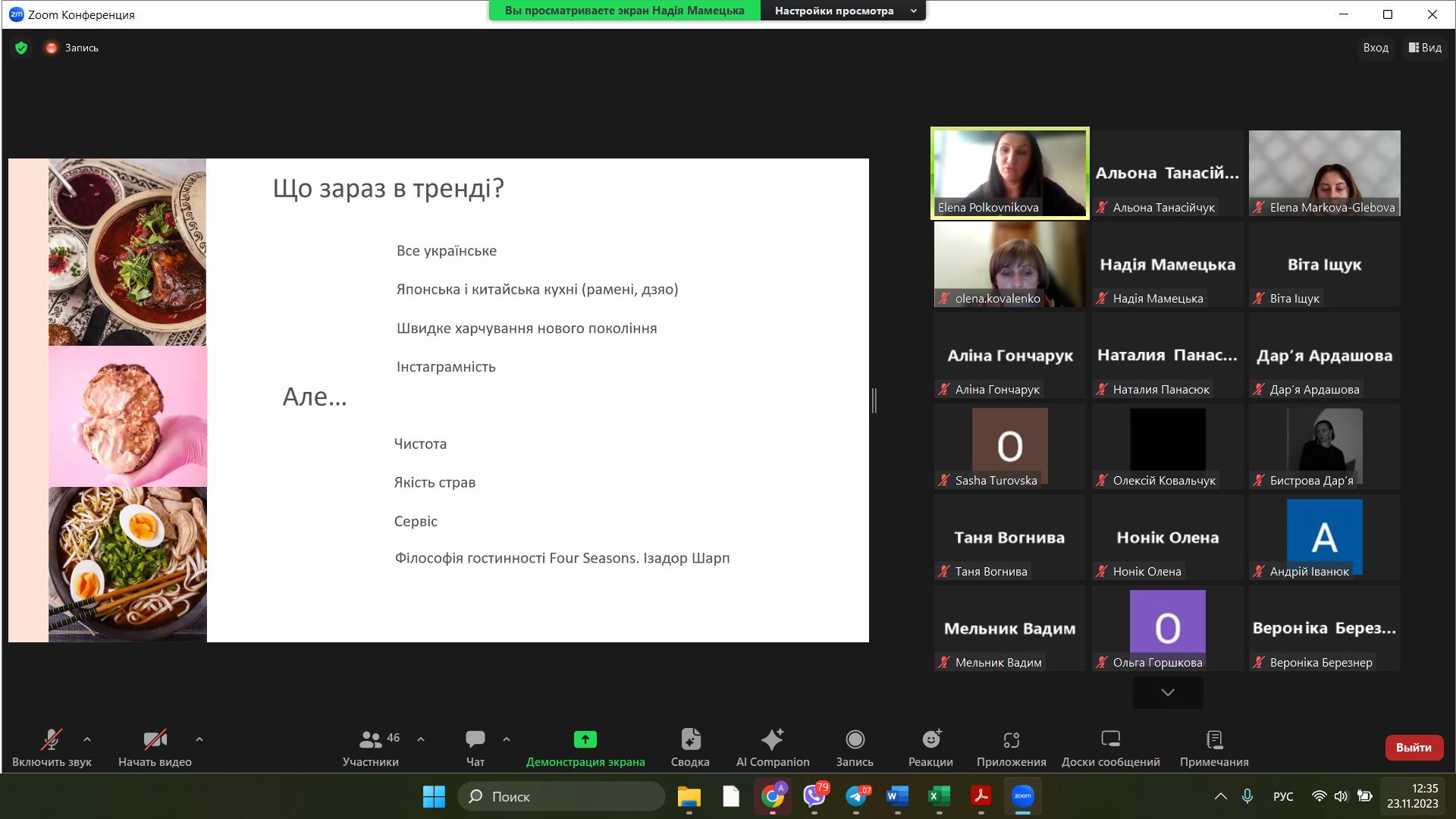Screen dimensions: 1456x819
Task: Open the Chat (Чат) panel
Action: click(x=475, y=747)
